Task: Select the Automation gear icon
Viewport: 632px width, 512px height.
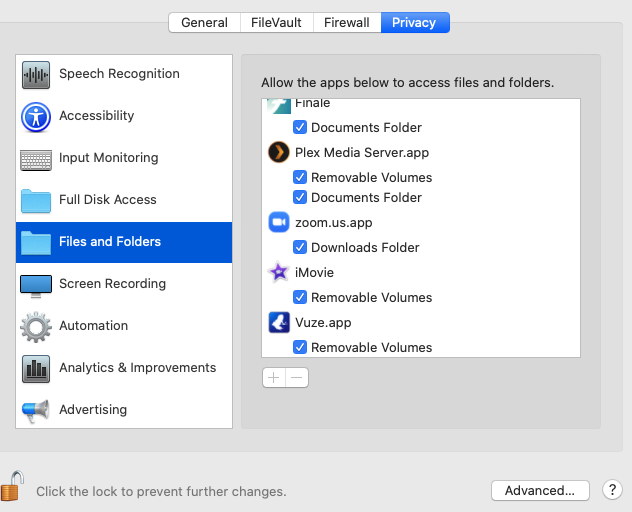Action: point(36,326)
